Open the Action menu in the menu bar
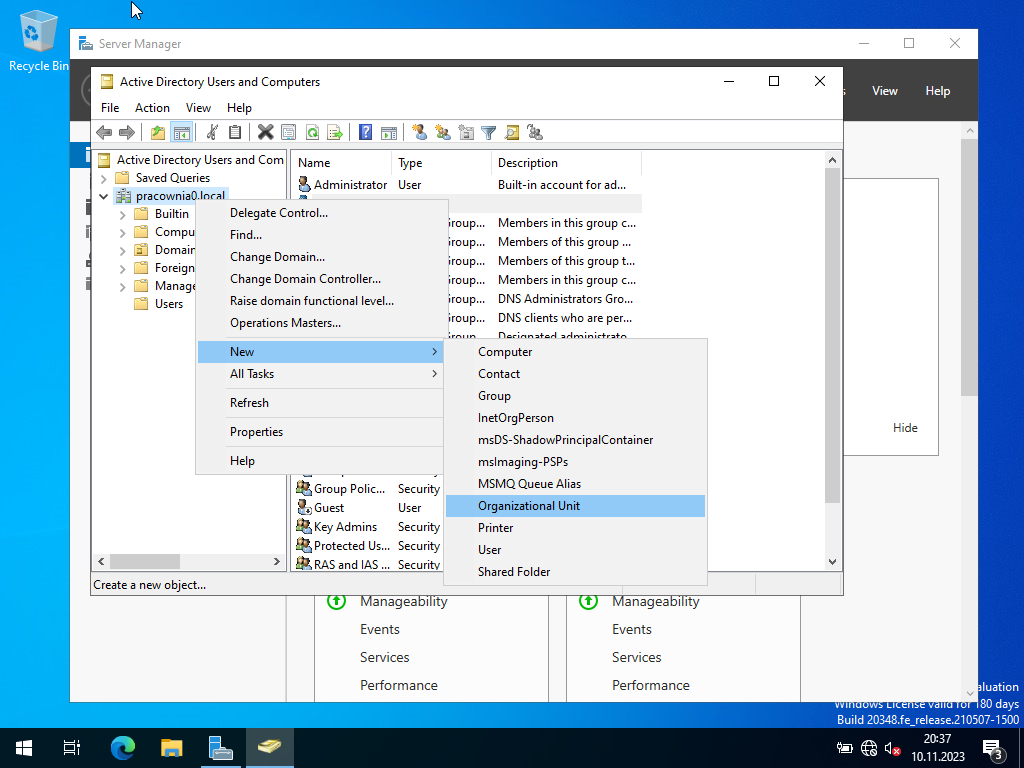This screenshot has width=1024, height=768. [x=152, y=108]
